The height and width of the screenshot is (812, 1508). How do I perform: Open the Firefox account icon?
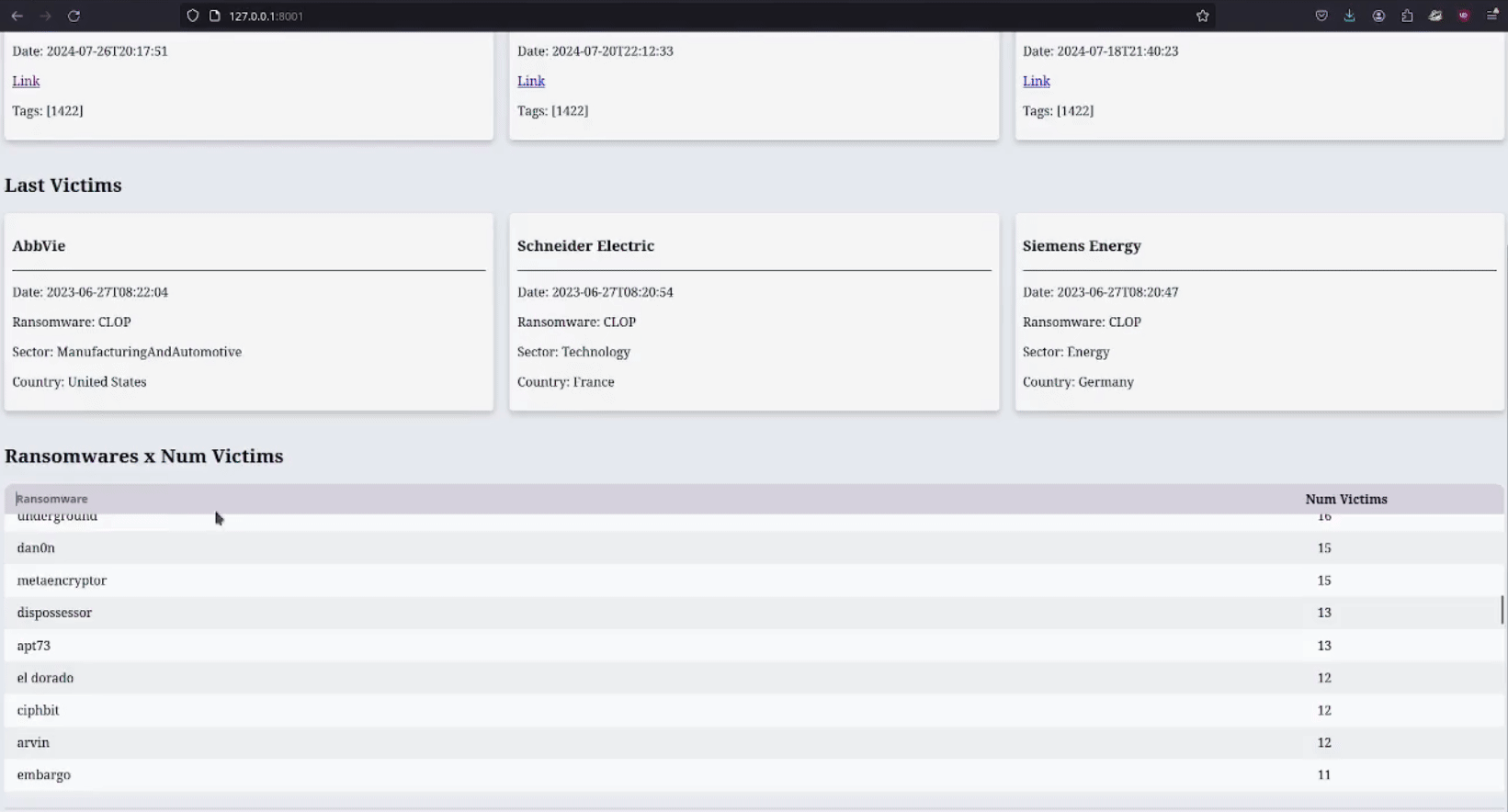[1378, 16]
